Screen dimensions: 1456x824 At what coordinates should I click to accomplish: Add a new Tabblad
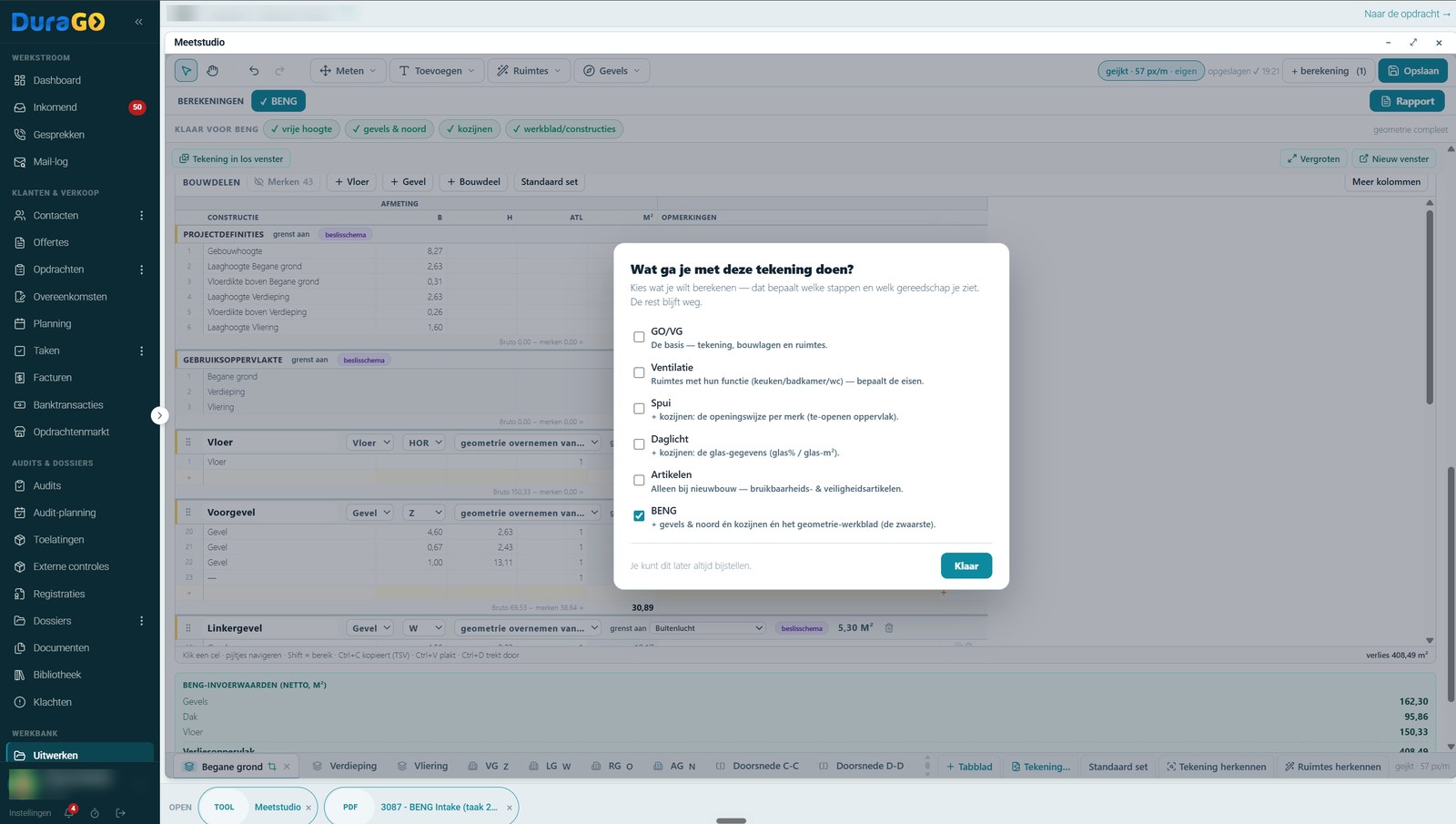click(x=969, y=767)
